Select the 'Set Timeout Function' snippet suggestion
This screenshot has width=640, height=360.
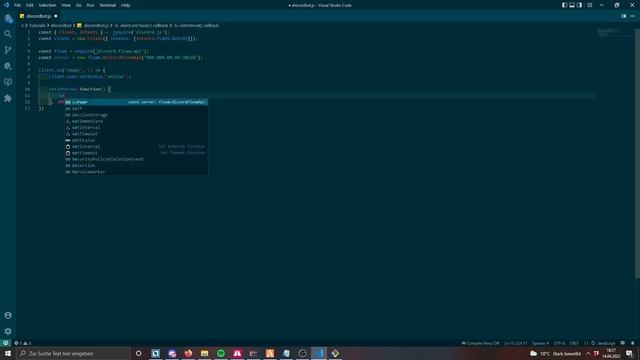(x=136, y=153)
